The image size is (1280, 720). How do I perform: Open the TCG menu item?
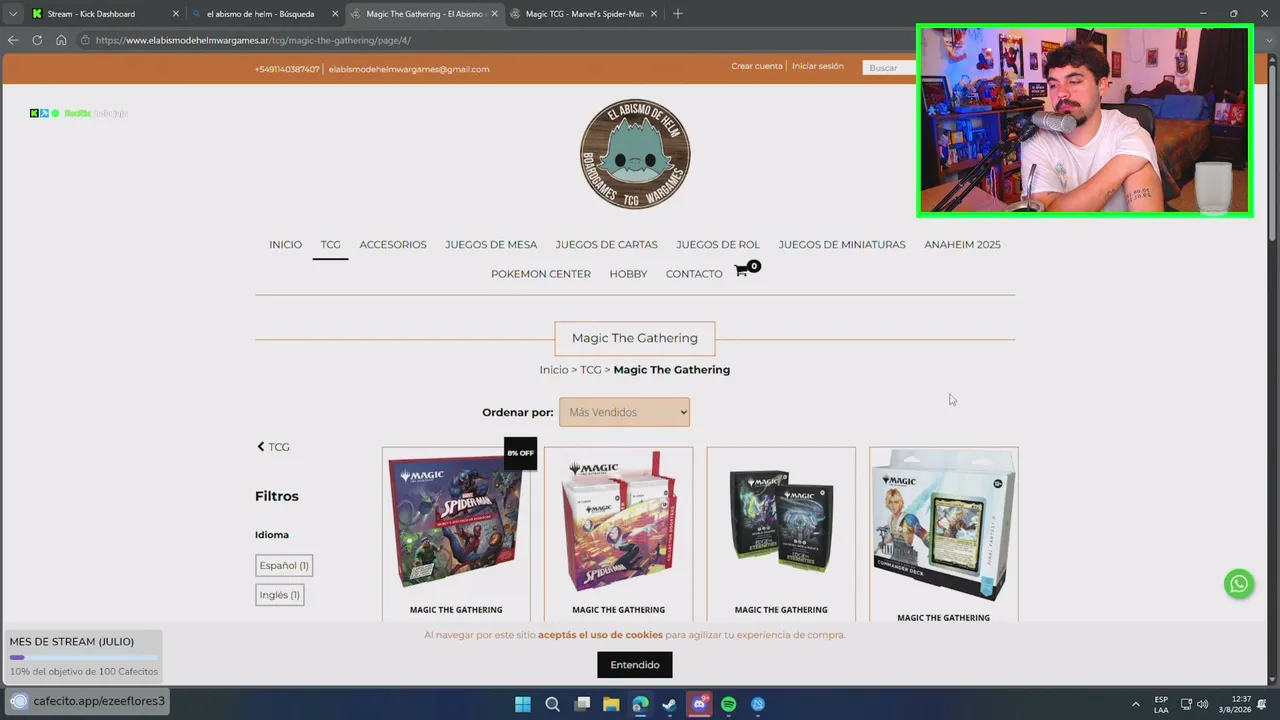(x=330, y=244)
